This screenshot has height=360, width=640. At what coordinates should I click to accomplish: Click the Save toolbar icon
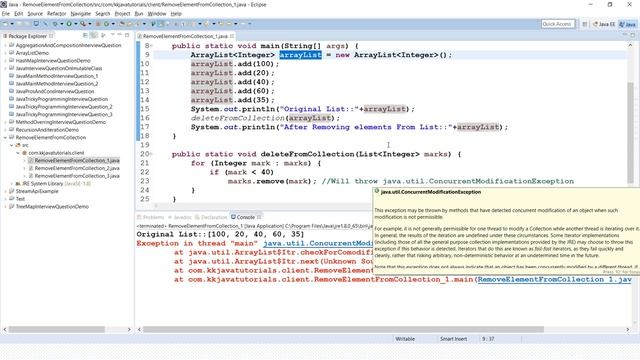[x=20, y=24]
